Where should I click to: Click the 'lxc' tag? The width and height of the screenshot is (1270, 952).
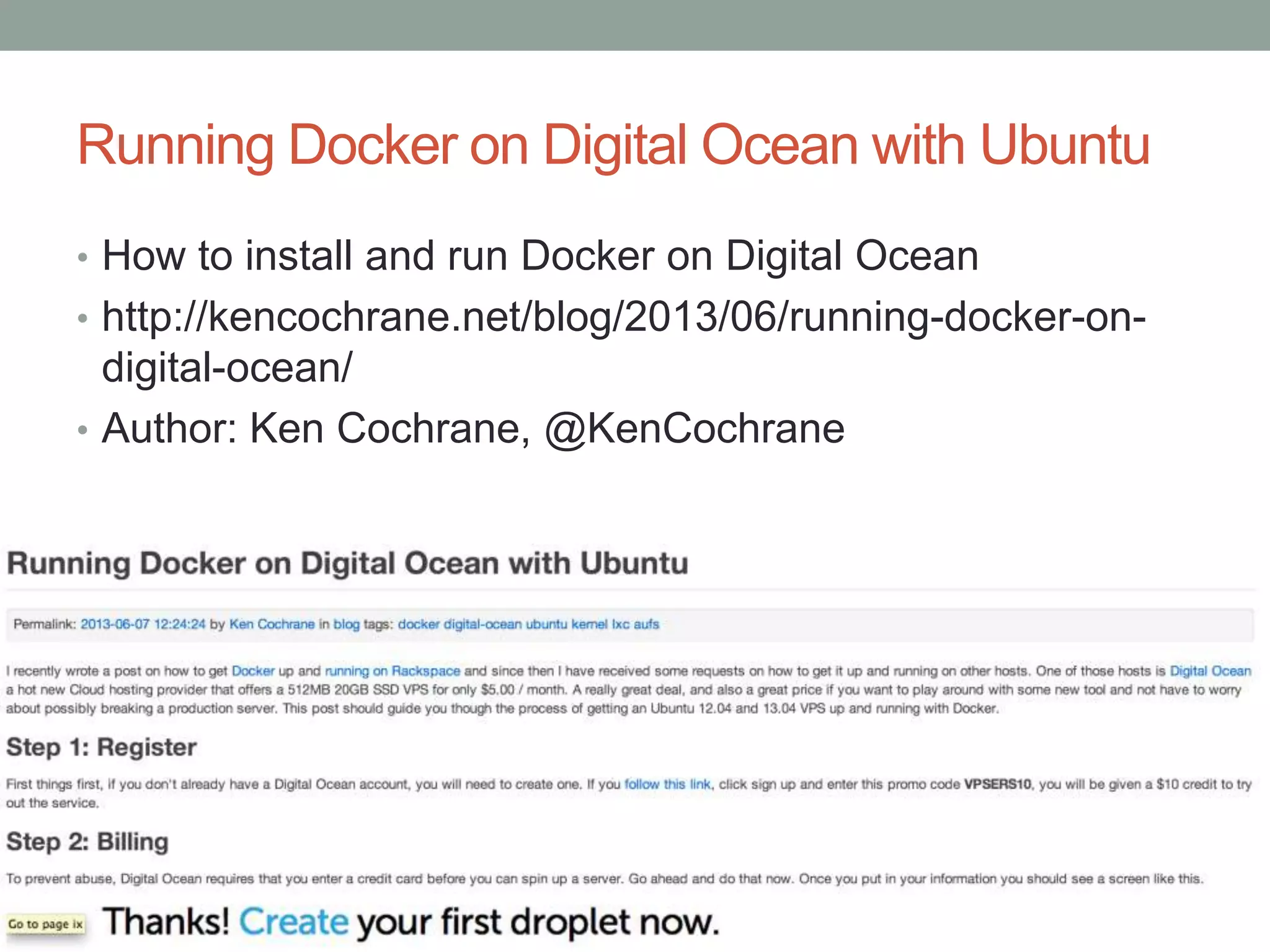[620, 624]
